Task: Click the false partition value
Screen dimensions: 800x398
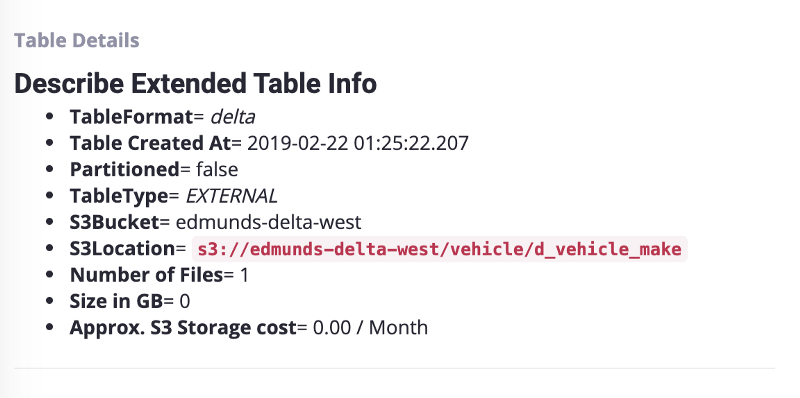Action: point(217,169)
